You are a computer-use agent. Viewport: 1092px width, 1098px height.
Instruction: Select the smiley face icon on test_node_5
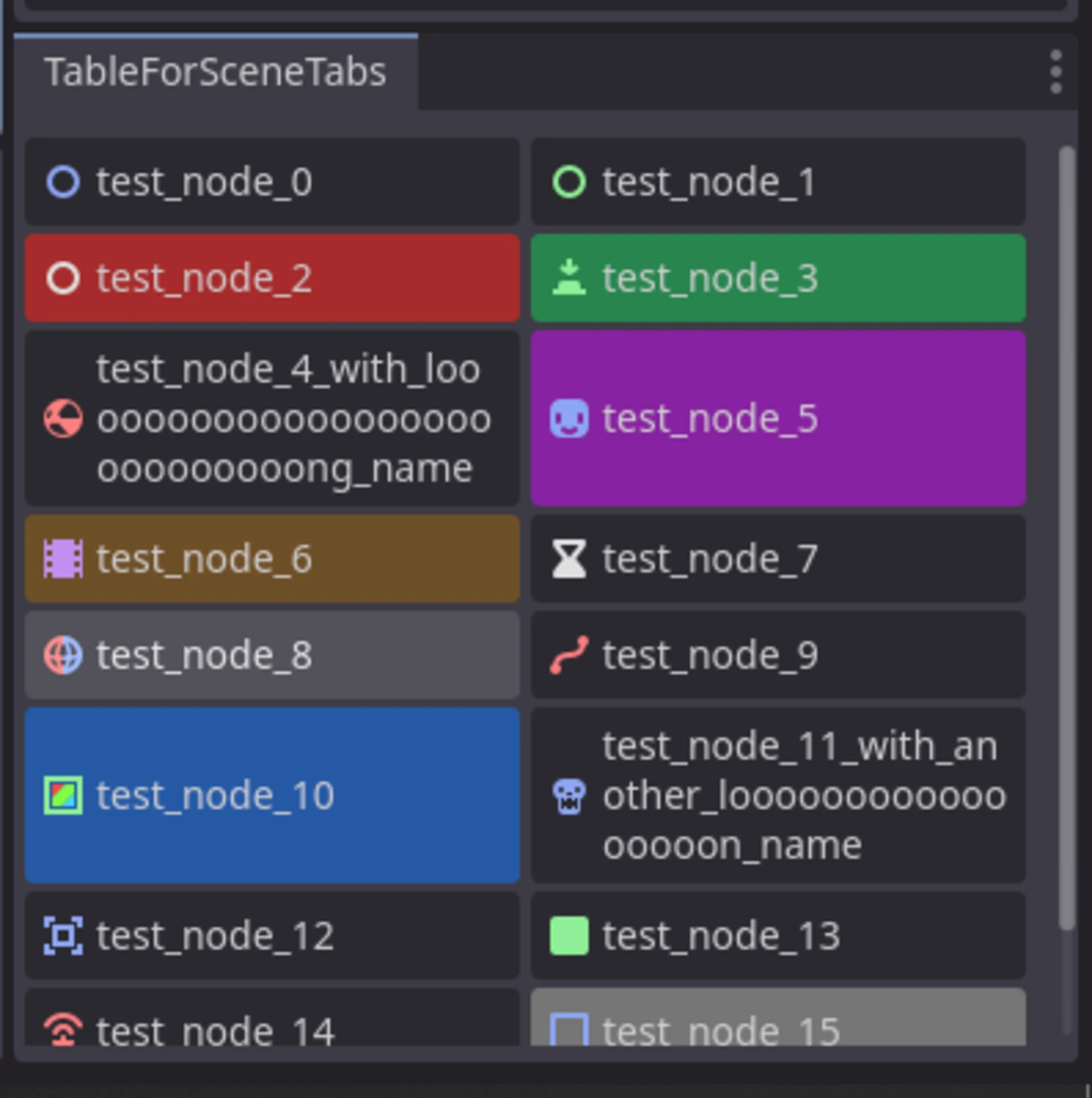coord(569,418)
